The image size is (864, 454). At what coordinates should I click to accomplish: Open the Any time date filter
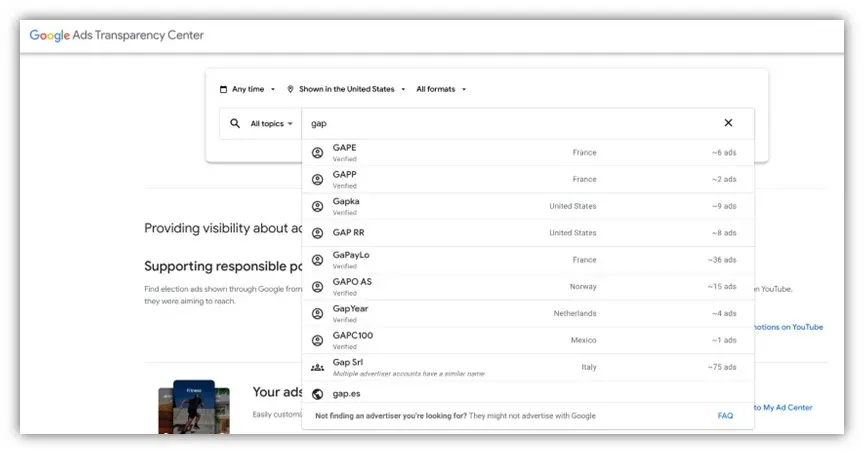pos(247,89)
